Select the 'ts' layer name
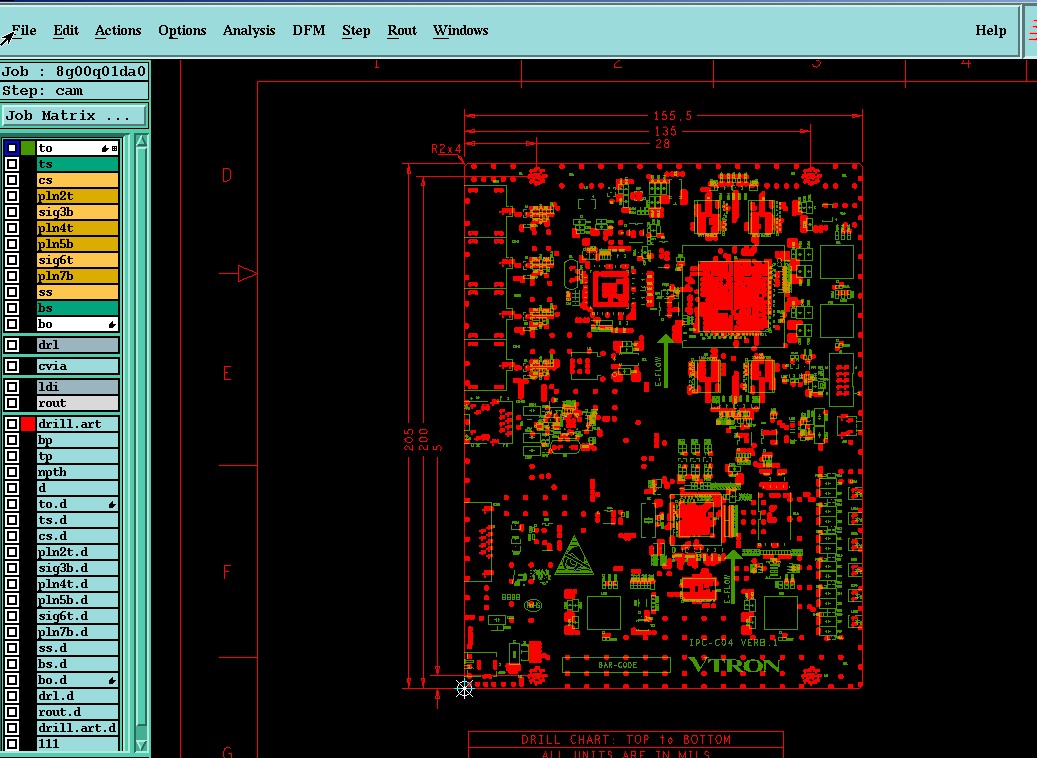Screen dimensions: 1037x758 [x=77, y=164]
